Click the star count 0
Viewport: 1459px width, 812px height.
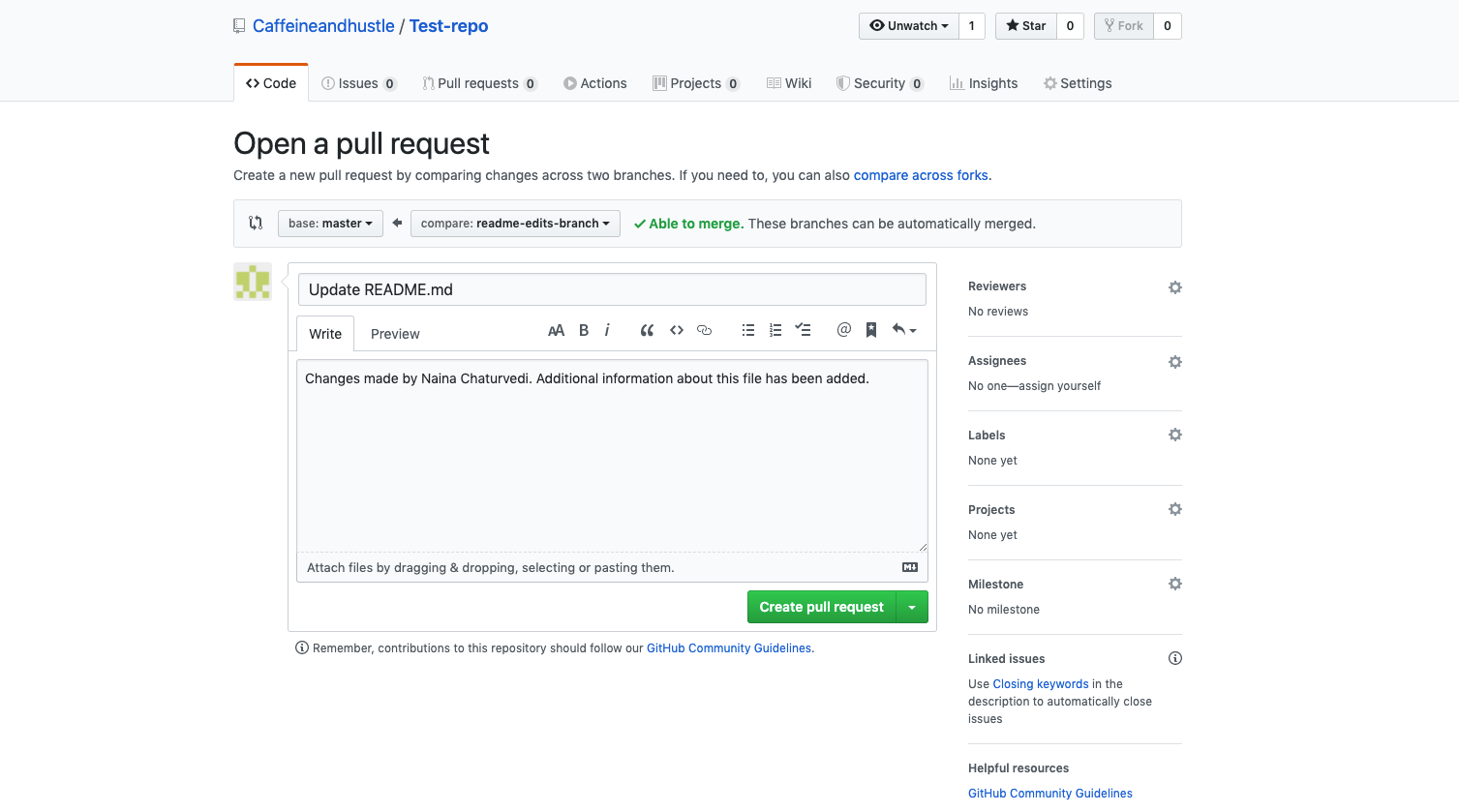coord(1070,26)
